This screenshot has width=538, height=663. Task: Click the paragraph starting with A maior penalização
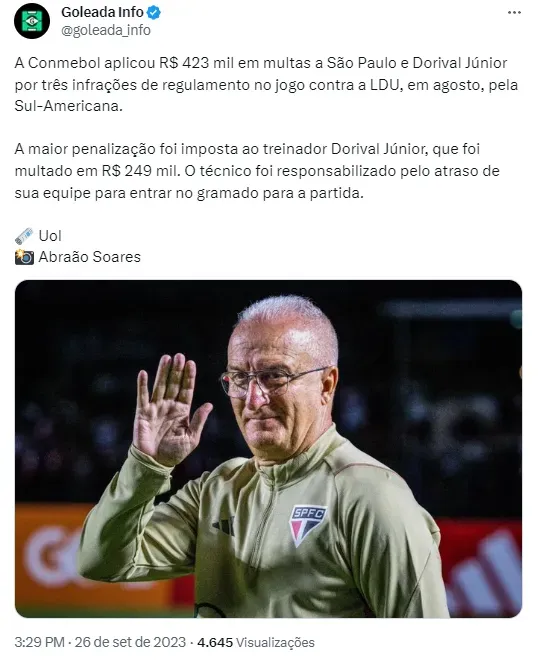[257, 171]
